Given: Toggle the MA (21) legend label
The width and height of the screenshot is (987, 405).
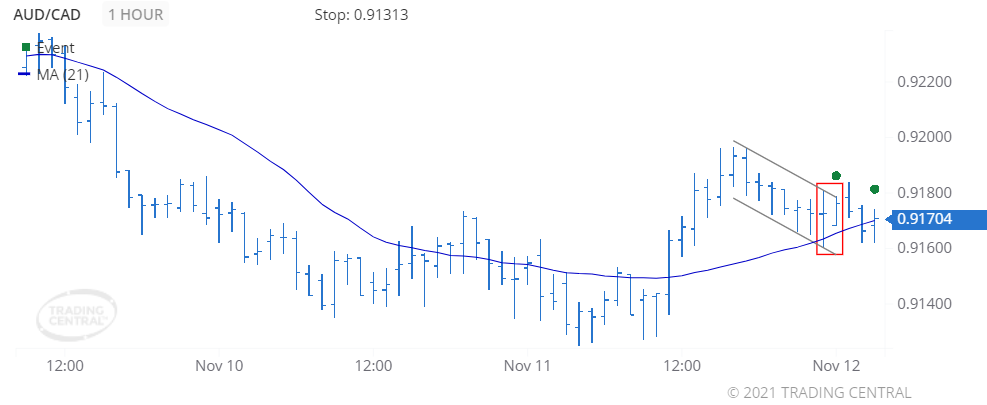Looking at the screenshot, I should click(x=62, y=74).
